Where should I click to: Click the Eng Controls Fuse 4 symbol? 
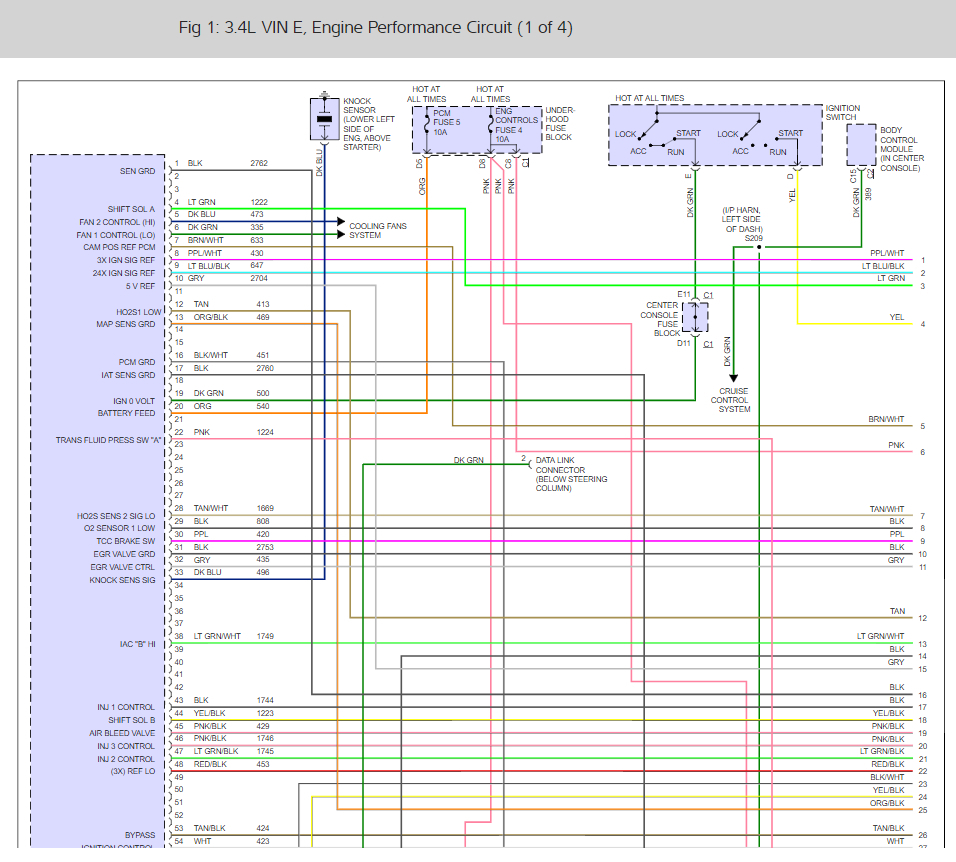pos(491,125)
